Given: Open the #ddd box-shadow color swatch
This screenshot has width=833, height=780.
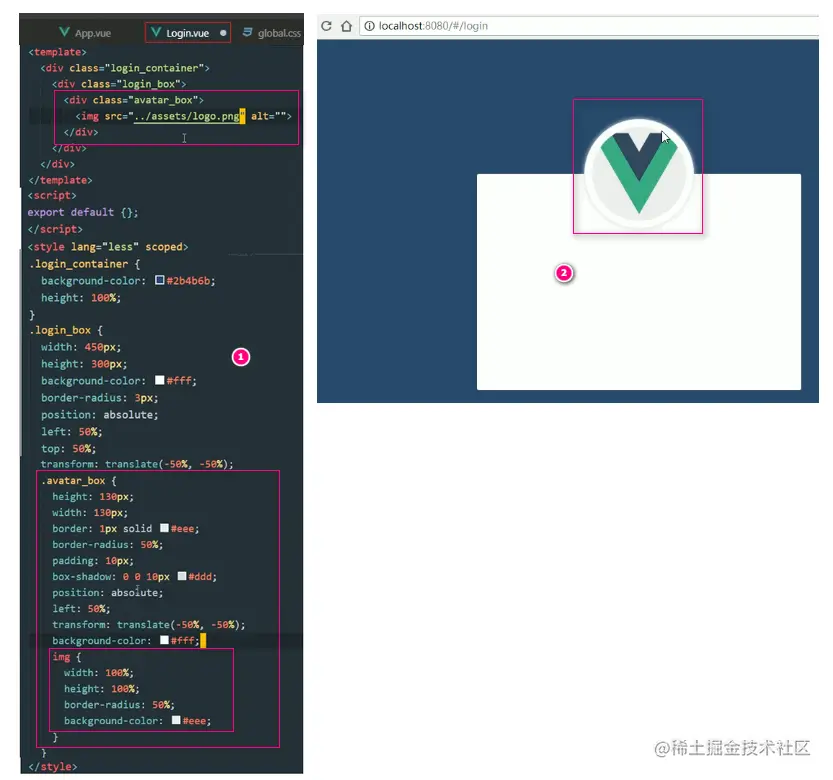Looking at the screenshot, I should point(182,576).
